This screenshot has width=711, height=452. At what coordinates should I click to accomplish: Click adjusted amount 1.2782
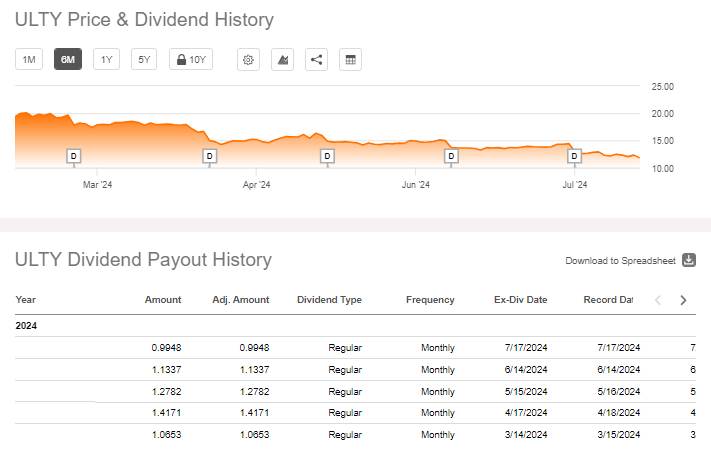[x=254, y=391]
